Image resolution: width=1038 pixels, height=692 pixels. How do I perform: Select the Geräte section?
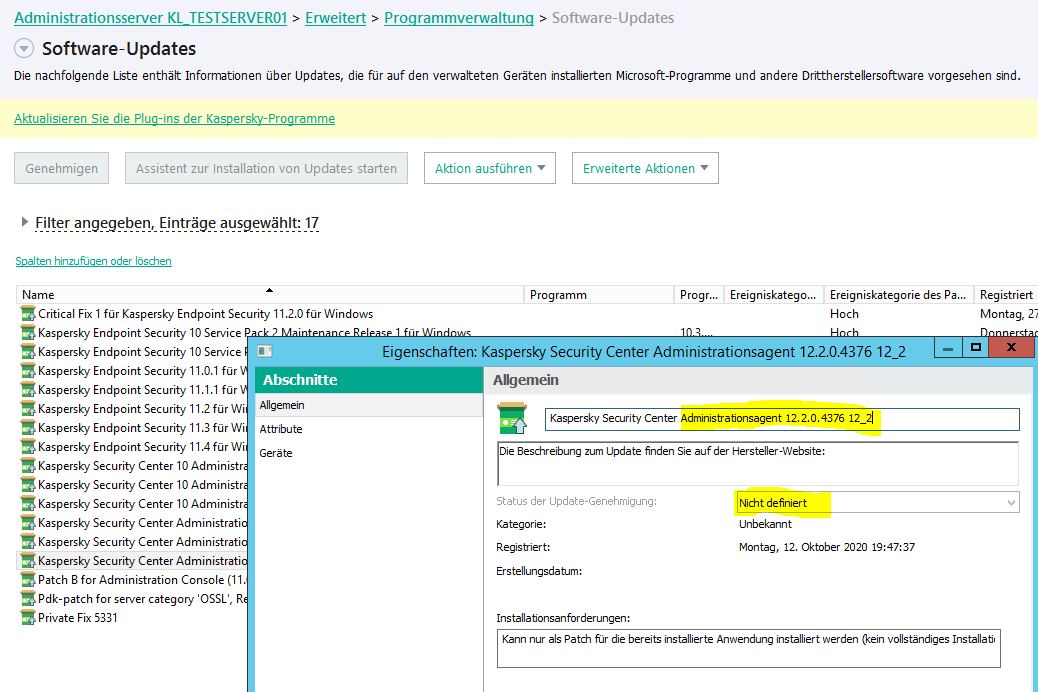click(276, 453)
